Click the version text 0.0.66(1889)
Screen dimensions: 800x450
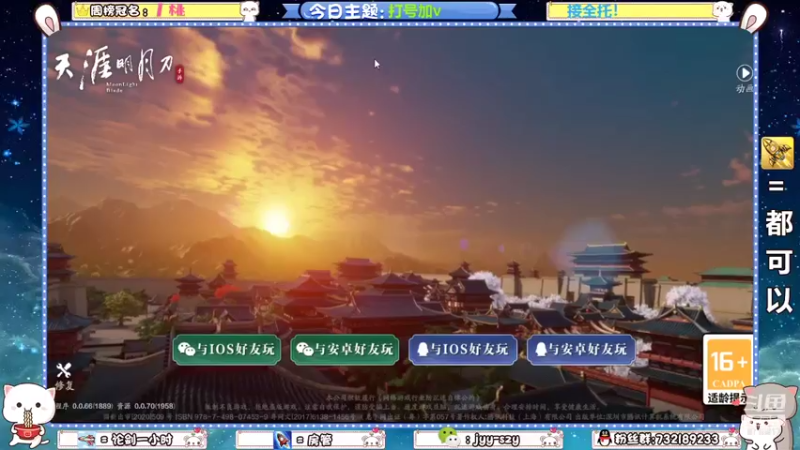coord(92,406)
